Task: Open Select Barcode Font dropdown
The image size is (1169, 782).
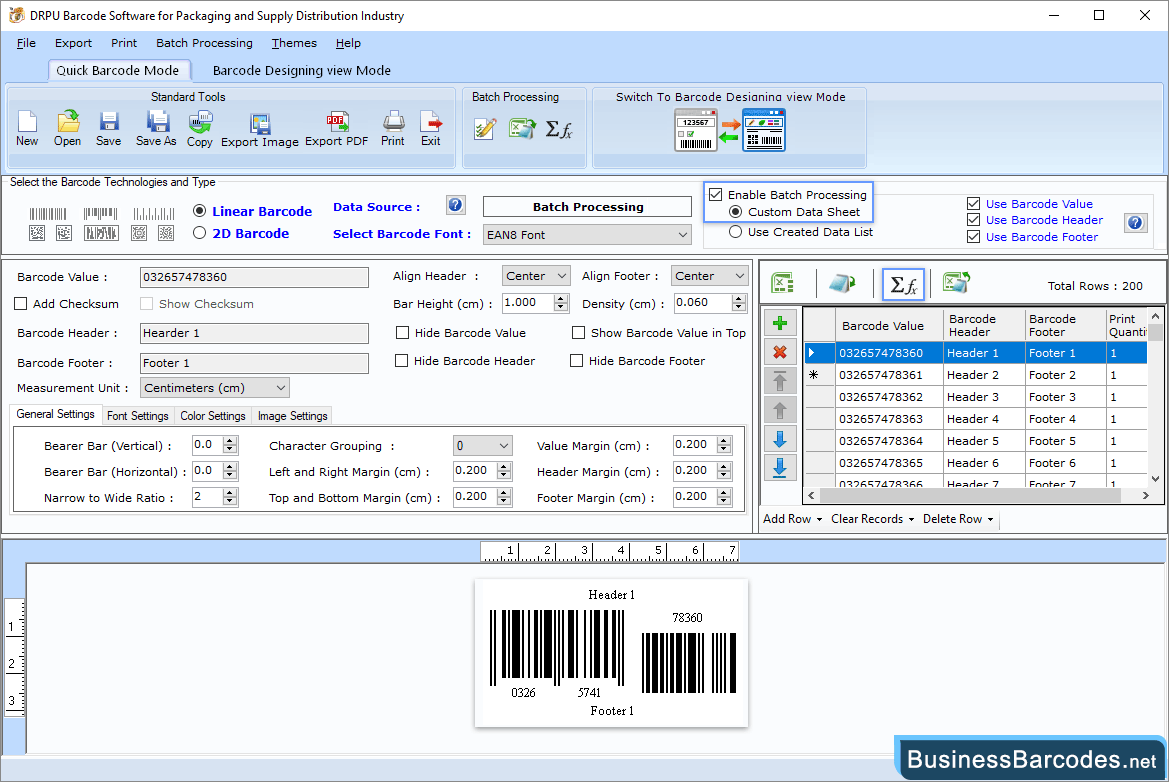Action: coord(587,235)
